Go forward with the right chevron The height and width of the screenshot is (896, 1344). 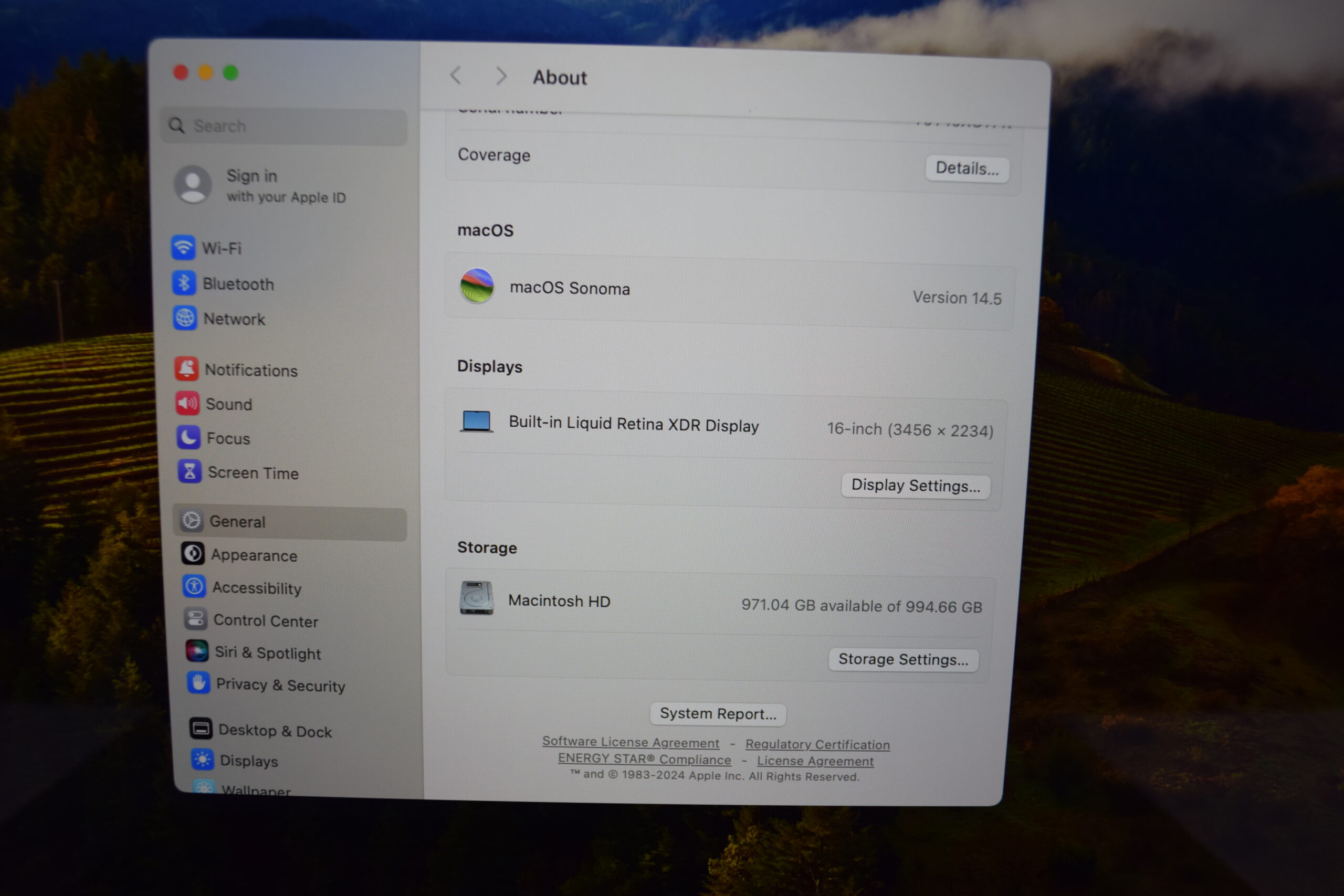501,76
